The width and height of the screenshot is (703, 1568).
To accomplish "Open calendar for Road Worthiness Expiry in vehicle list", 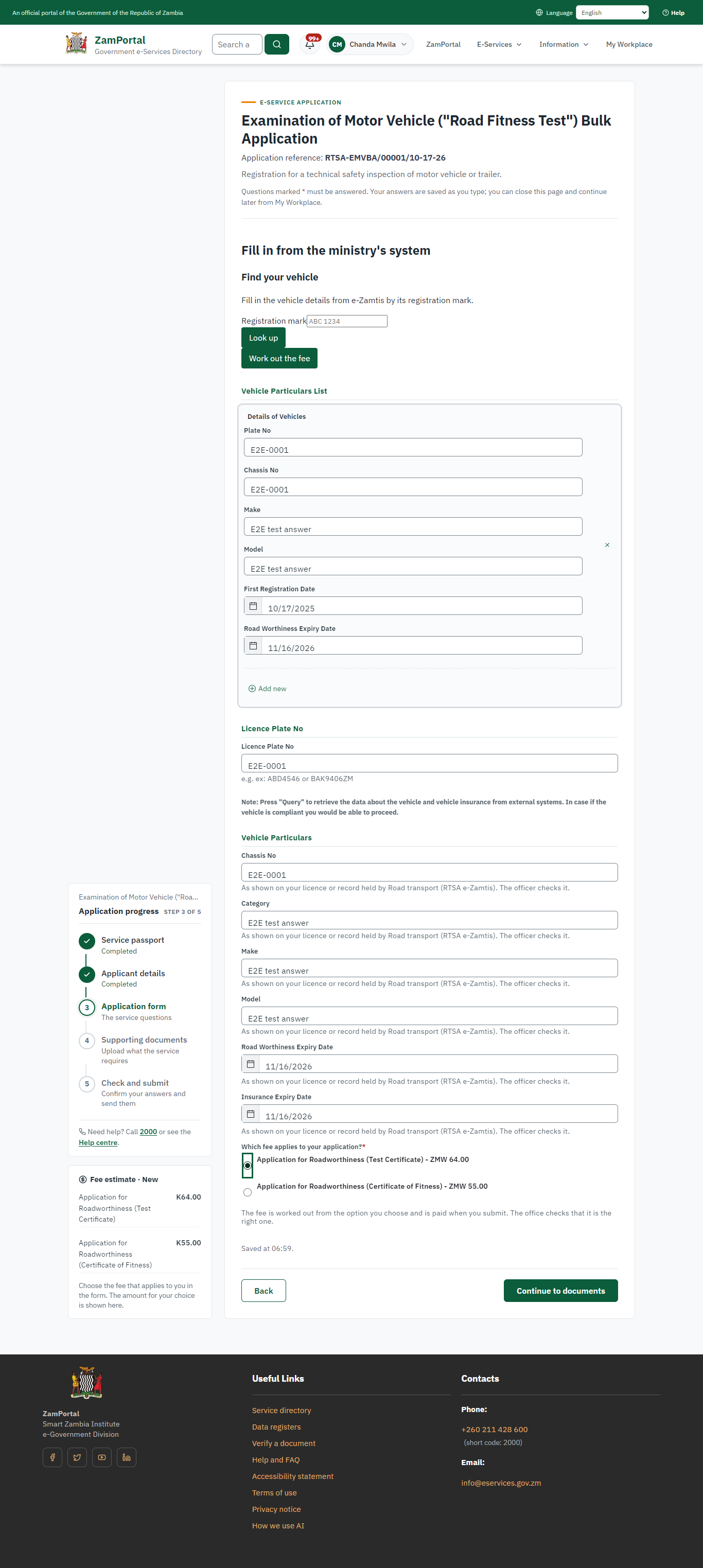I will [253, 645].
